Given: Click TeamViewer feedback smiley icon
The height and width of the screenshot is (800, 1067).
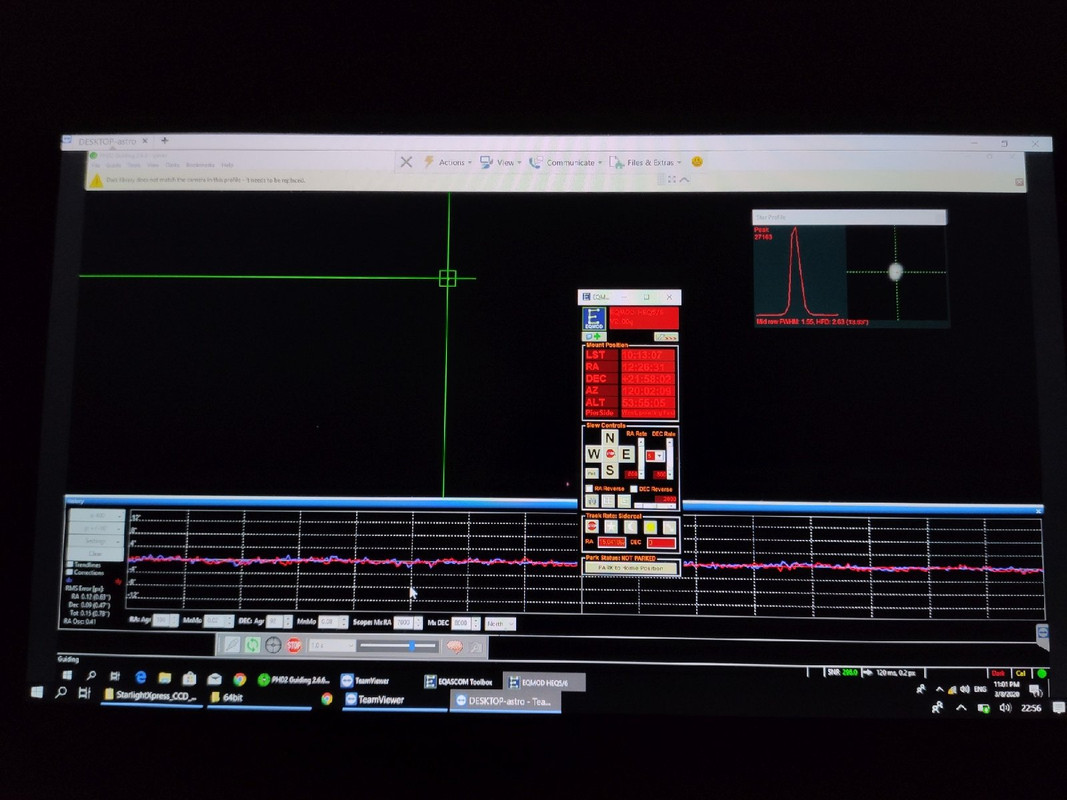Looking at the screenshot, I should tap(697, 162).
